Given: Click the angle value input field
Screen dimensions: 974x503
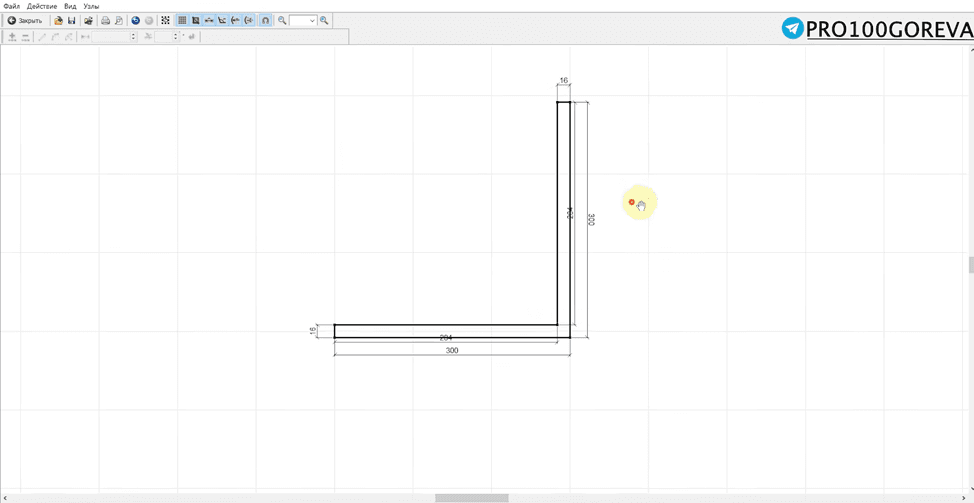Looking at the screenshot, I should coord(164,37).
